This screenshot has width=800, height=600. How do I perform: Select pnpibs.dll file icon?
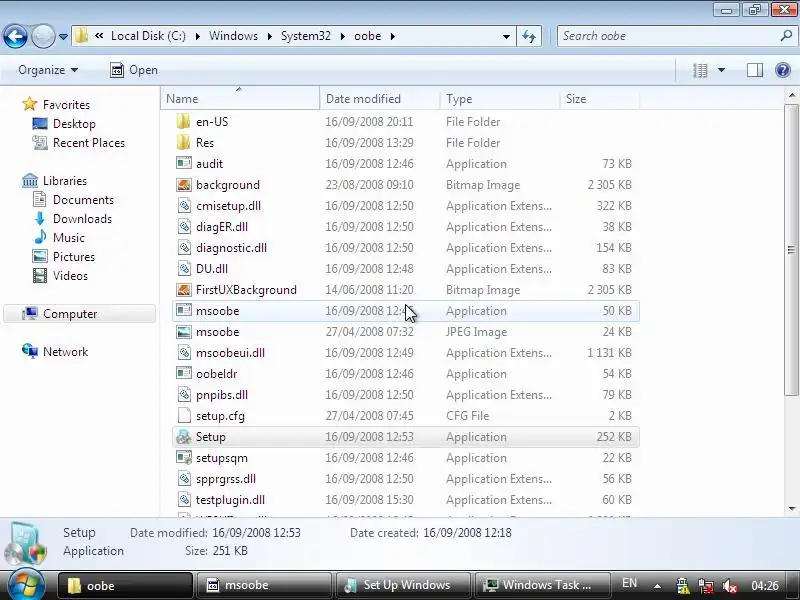point(184,394)
